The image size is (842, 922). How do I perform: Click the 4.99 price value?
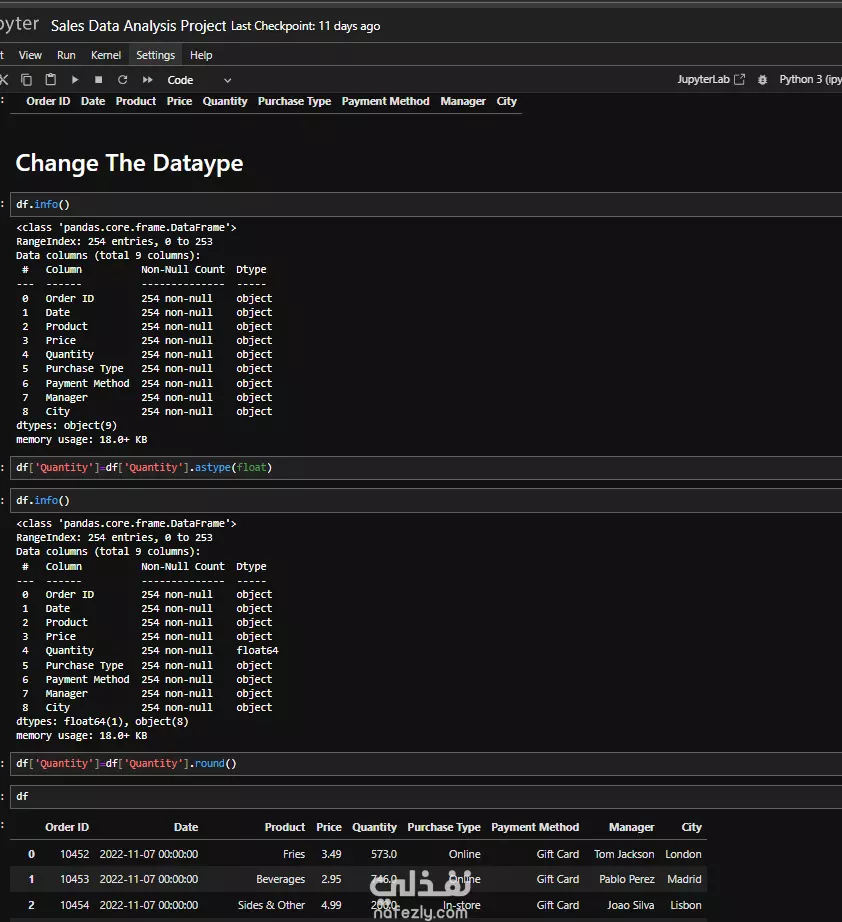click(331, 905)
